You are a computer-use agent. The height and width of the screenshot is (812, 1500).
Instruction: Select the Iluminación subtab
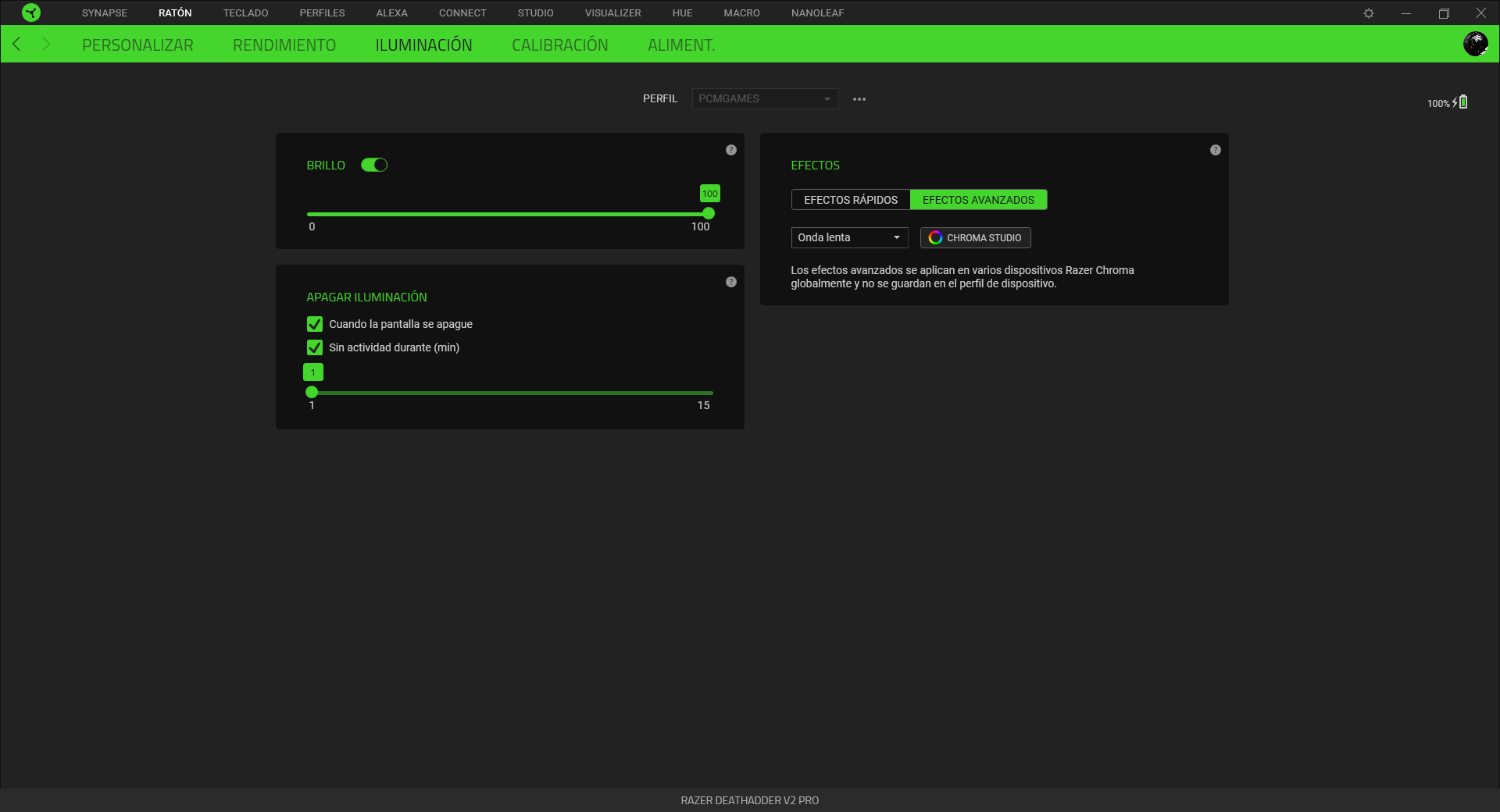click(423, 45)
